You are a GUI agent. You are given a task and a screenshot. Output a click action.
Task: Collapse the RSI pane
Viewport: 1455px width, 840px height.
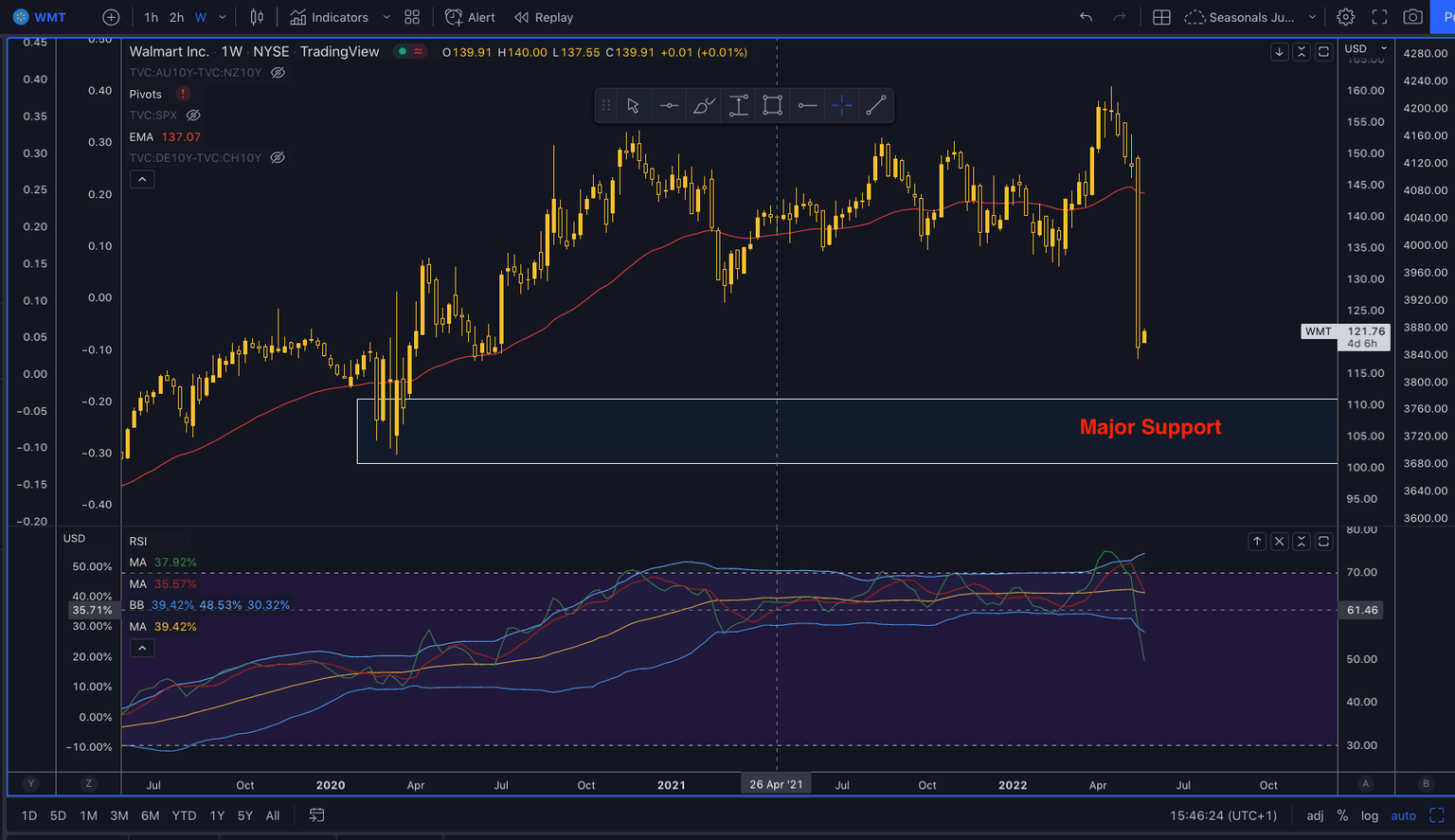(1302, 542)
